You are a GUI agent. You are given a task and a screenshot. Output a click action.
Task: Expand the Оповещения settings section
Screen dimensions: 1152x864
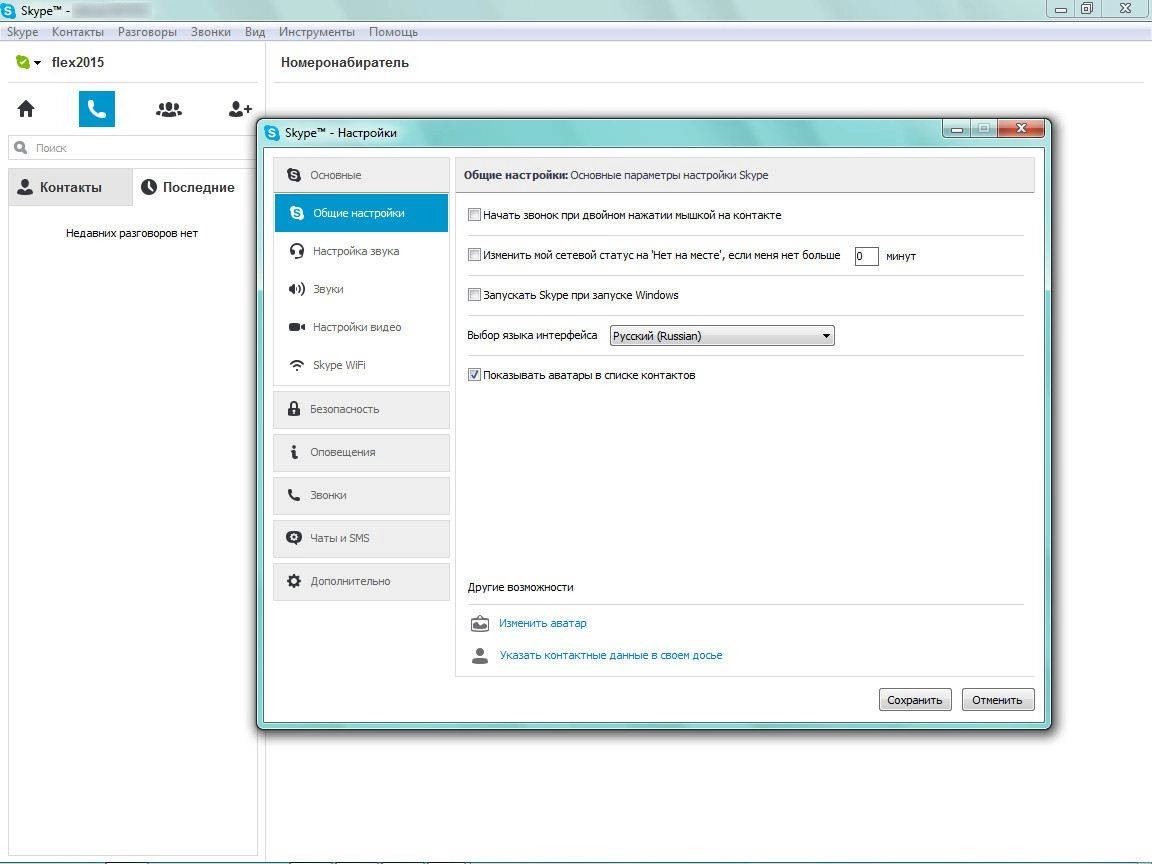tap(361, 452)
